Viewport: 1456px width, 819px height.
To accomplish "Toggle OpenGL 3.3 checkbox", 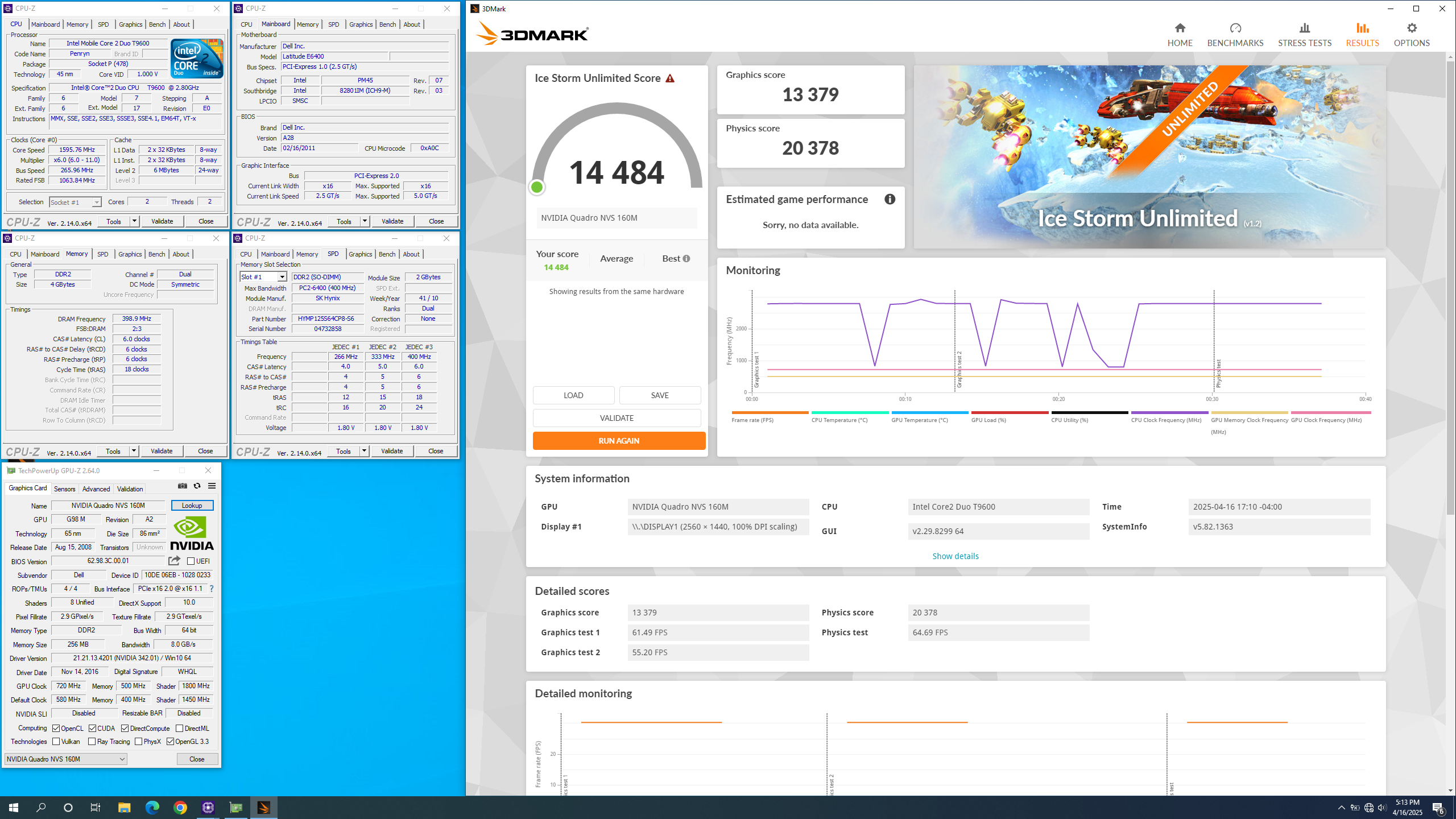I will 170,742.
